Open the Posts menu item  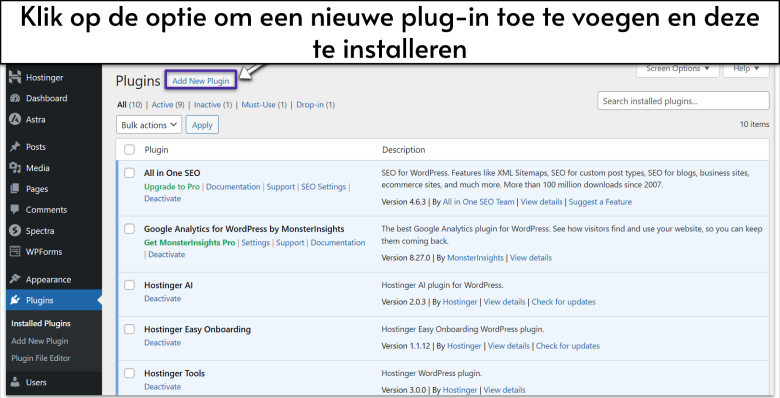click(x=36, y=147)
